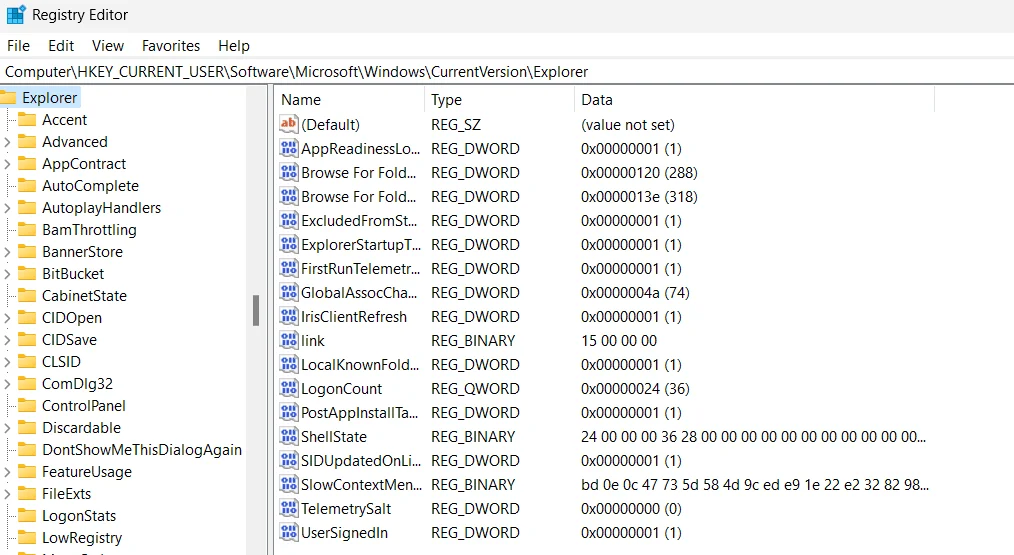The image size is (1014, 555).
Task: Click the BamThrottling folder icon
Action: [27, 230]
